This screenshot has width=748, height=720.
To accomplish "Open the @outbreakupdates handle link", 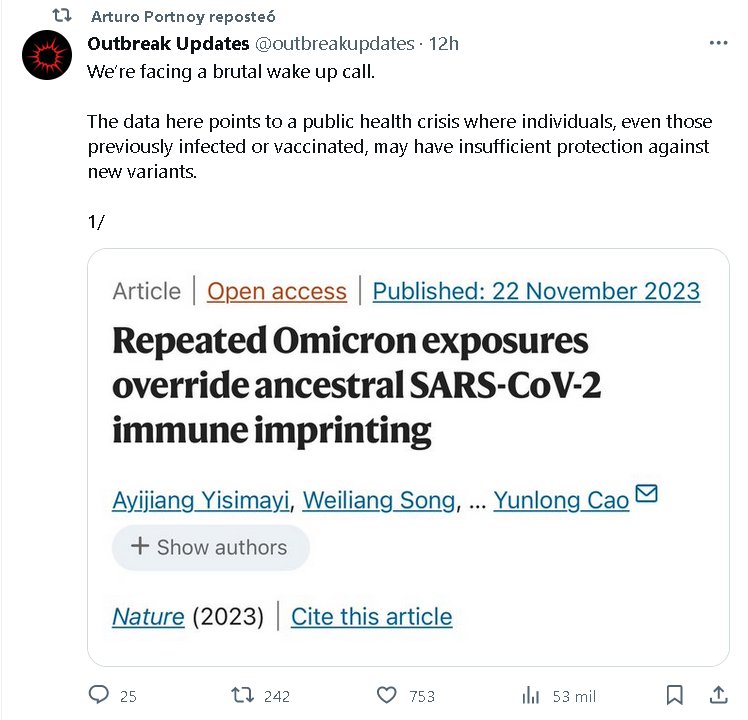I will point(335,43).
